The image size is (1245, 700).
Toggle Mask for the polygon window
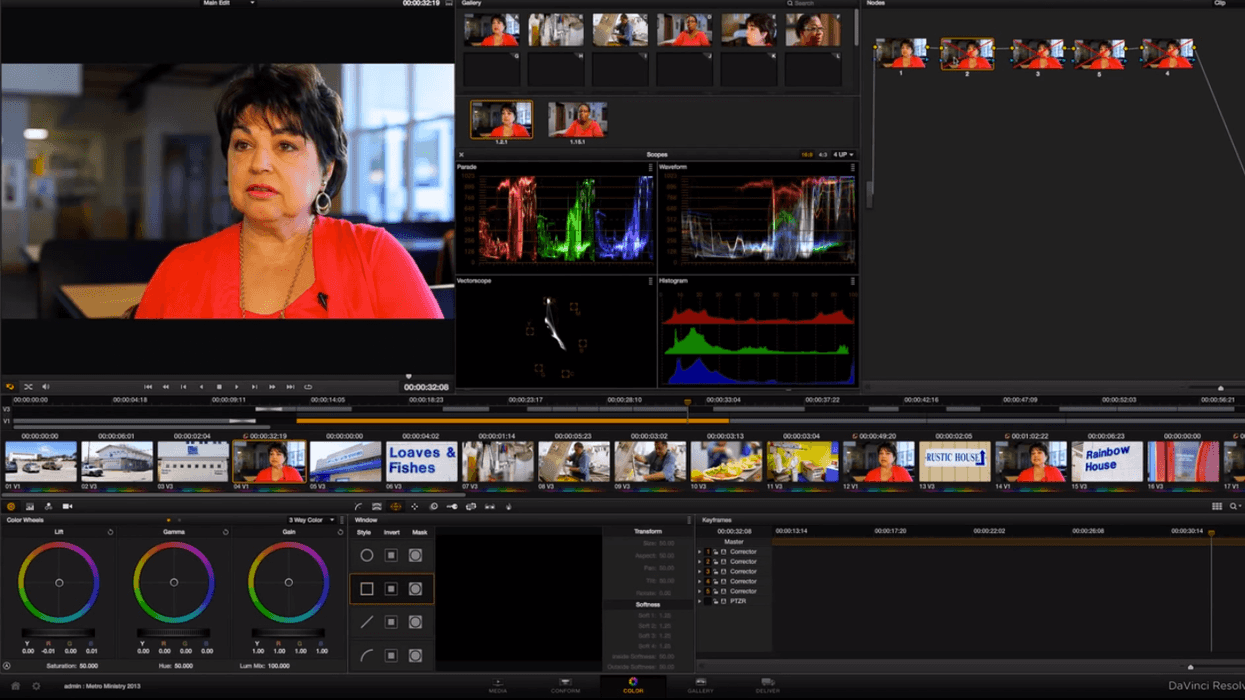(x=415, y=622)
